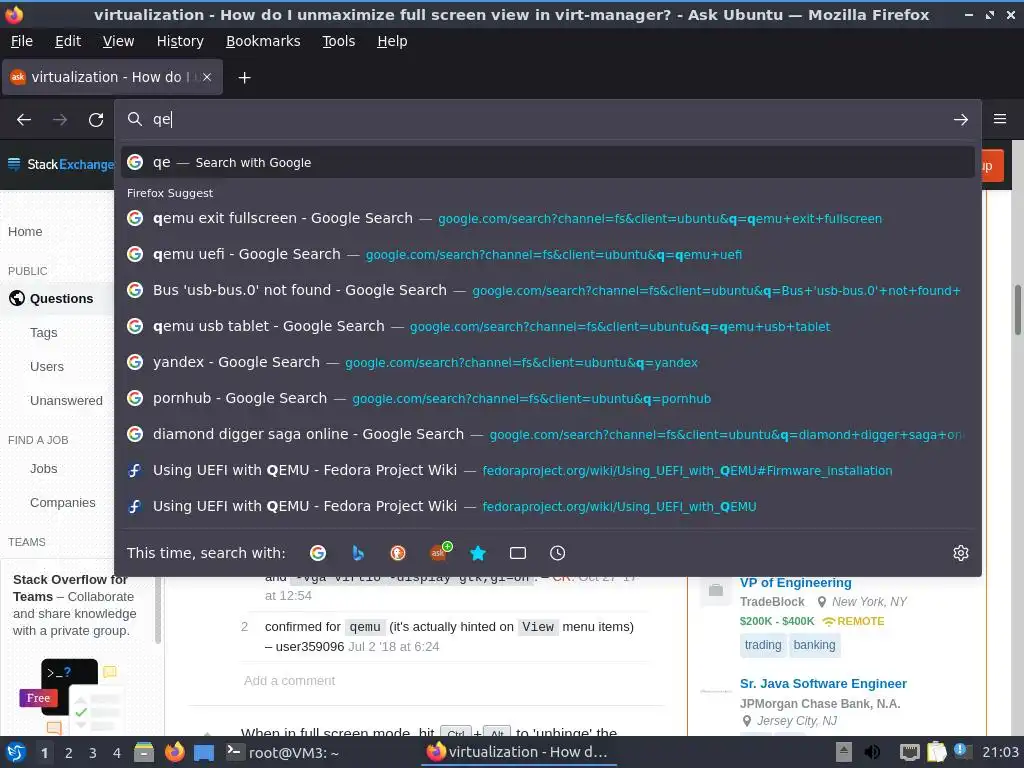
Task: Open search settings gear icon
Action: 961,553
